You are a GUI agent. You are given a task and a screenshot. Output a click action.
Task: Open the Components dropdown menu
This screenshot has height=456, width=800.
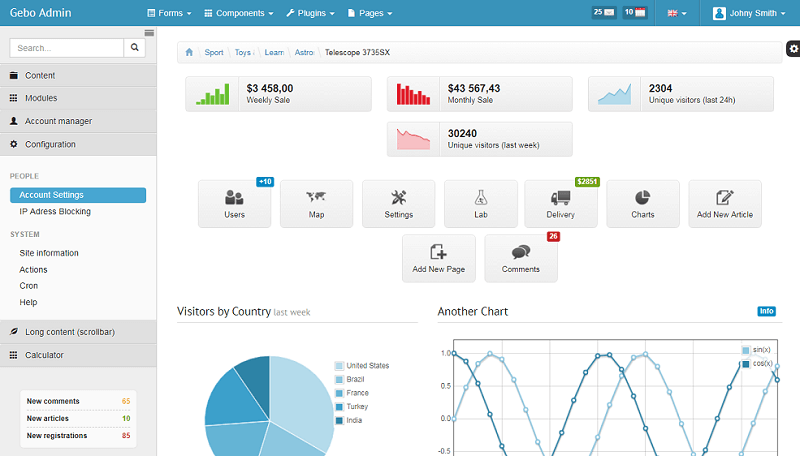(239, 13)
